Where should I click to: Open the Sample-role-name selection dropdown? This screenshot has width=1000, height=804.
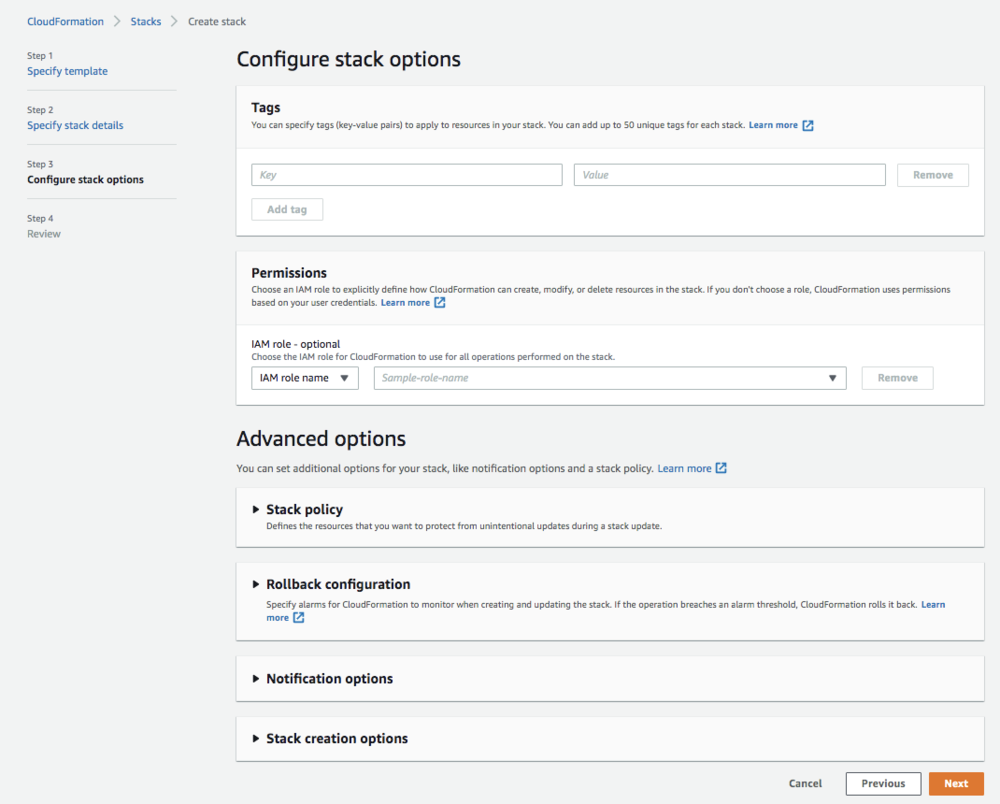[832, 378]
